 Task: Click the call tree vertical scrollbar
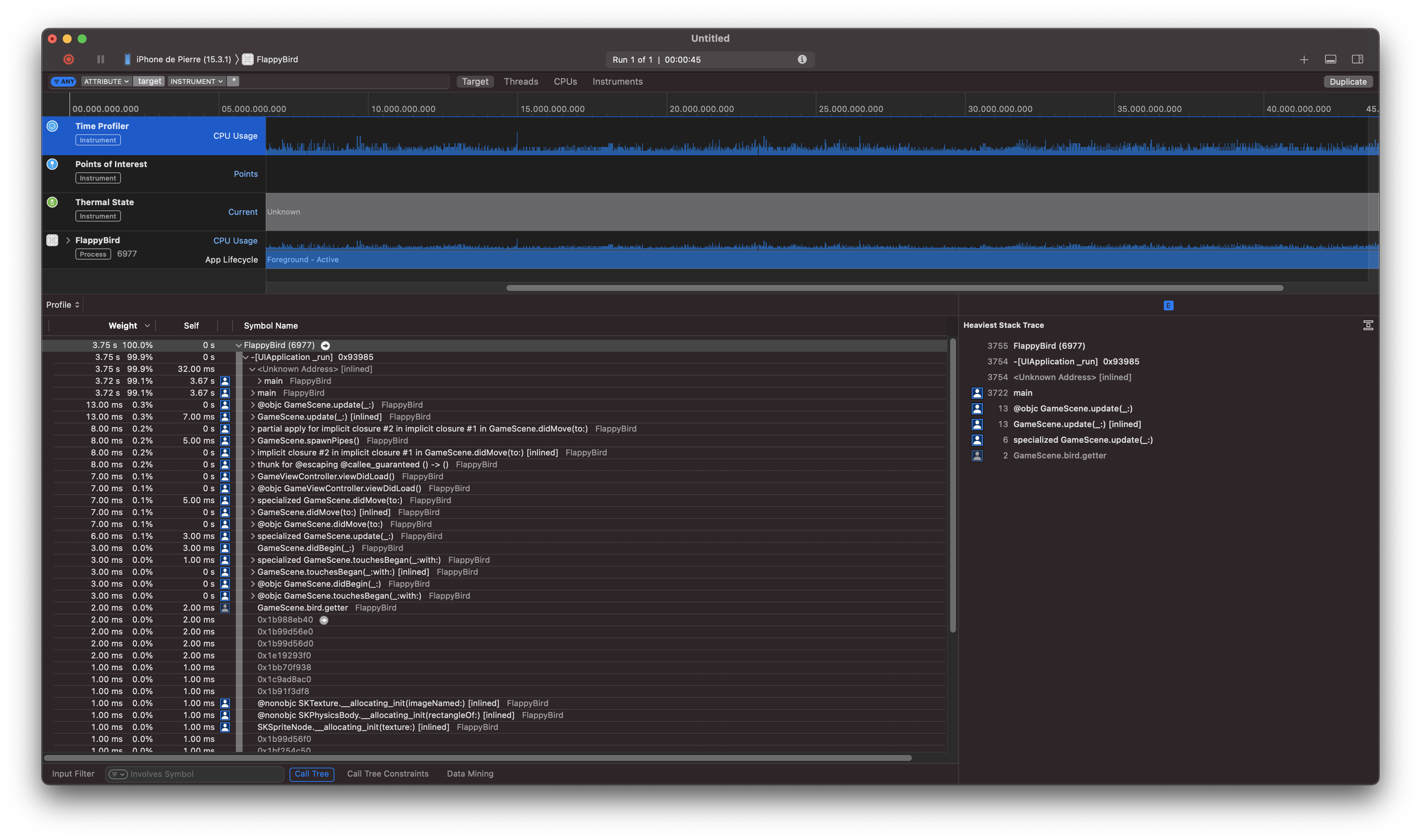[x=953, y=485]
